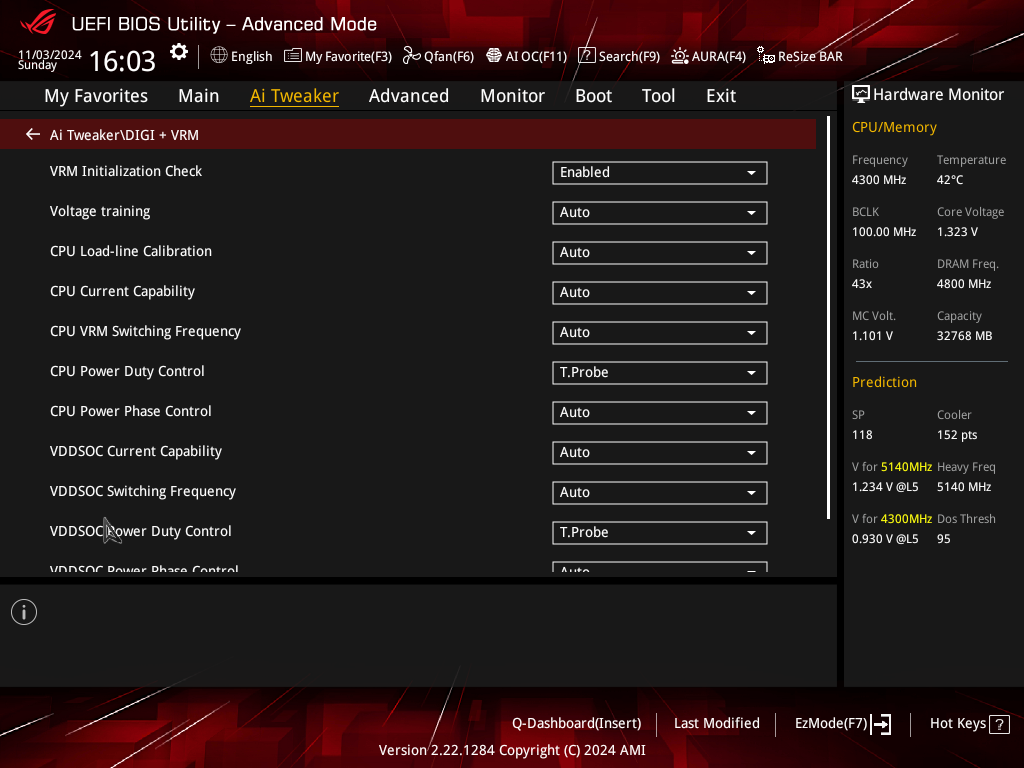This screenshot has height=768, width=1024.
Task: Click the 16:03 clock display
Action: coord(122,61)
